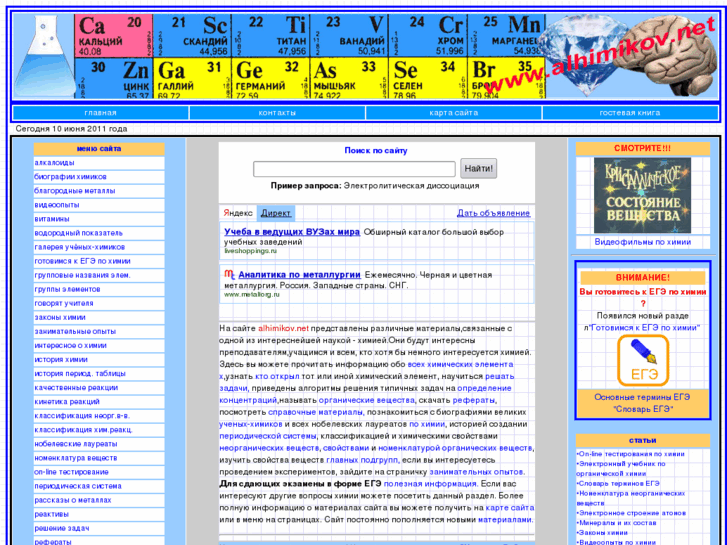Open the flask logo image in header
Viewport: 727px width, 545px height.
click(43, 56)
